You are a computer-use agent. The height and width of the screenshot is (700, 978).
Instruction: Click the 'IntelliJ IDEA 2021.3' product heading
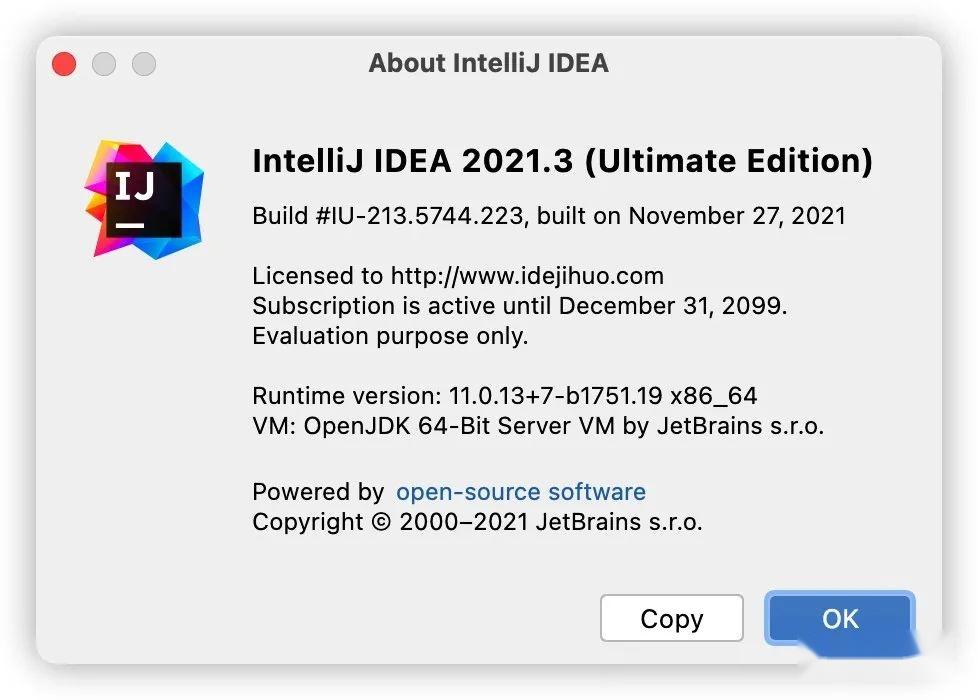coord(413,161)
